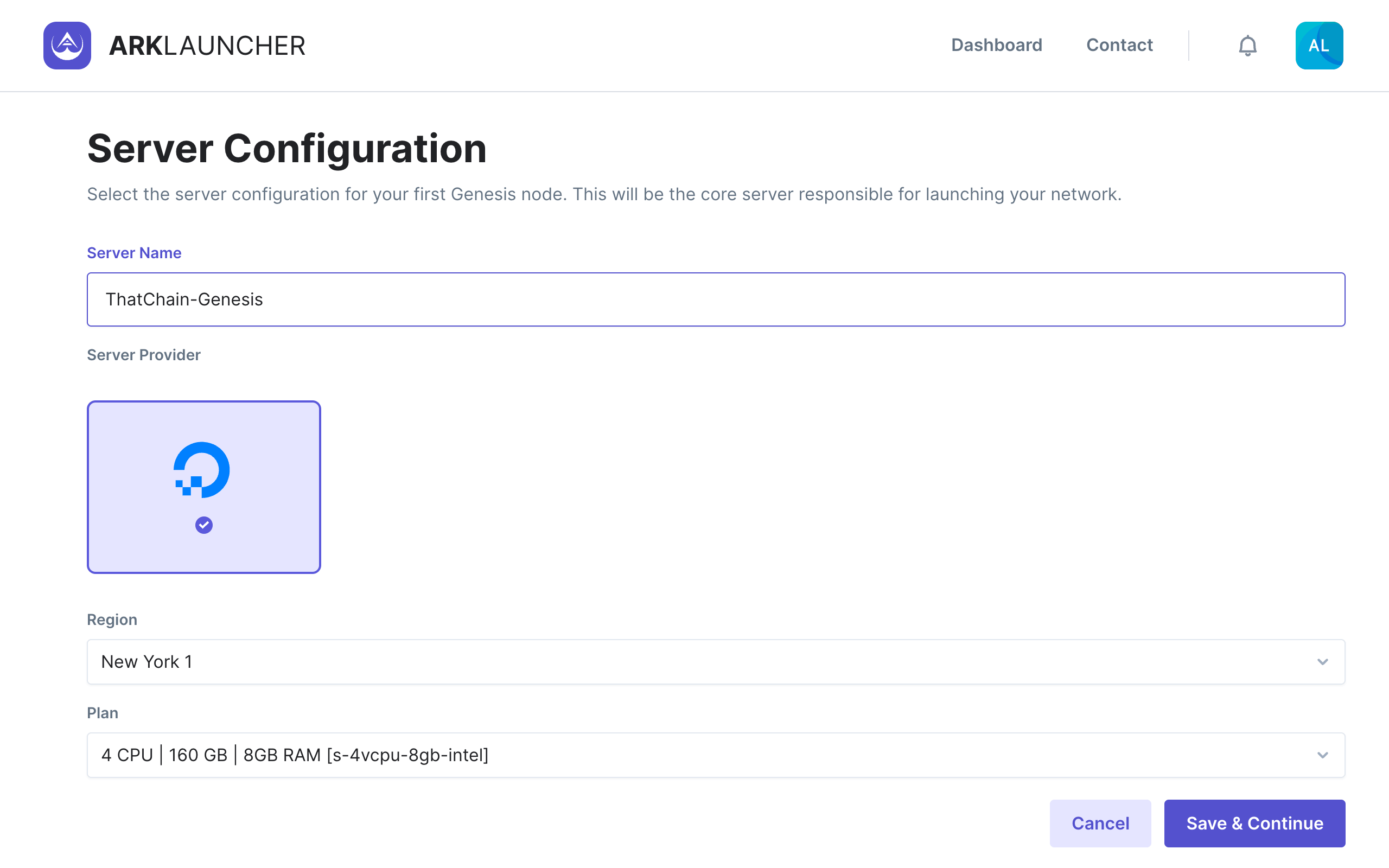The width and height of the screenshot is (1389, 868).
Task: Click the selected checkmark on provider card
Action: point(204,525)
